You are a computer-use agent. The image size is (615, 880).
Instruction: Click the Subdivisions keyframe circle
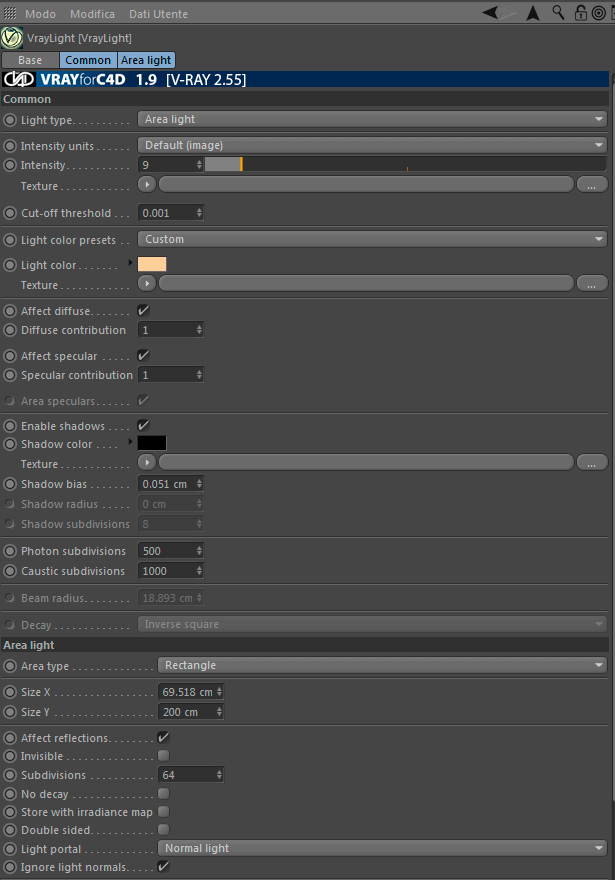[10, 775]
